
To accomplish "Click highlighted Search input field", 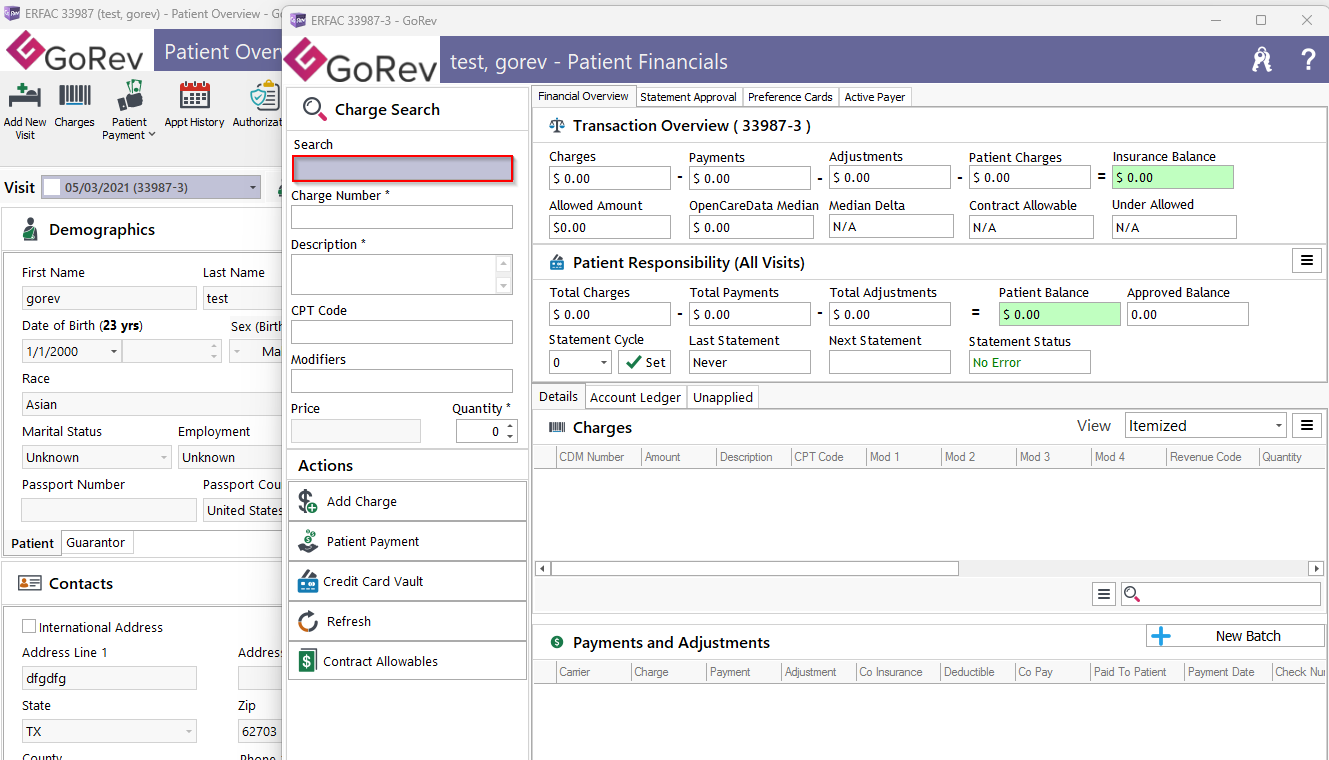I will 403,168.
